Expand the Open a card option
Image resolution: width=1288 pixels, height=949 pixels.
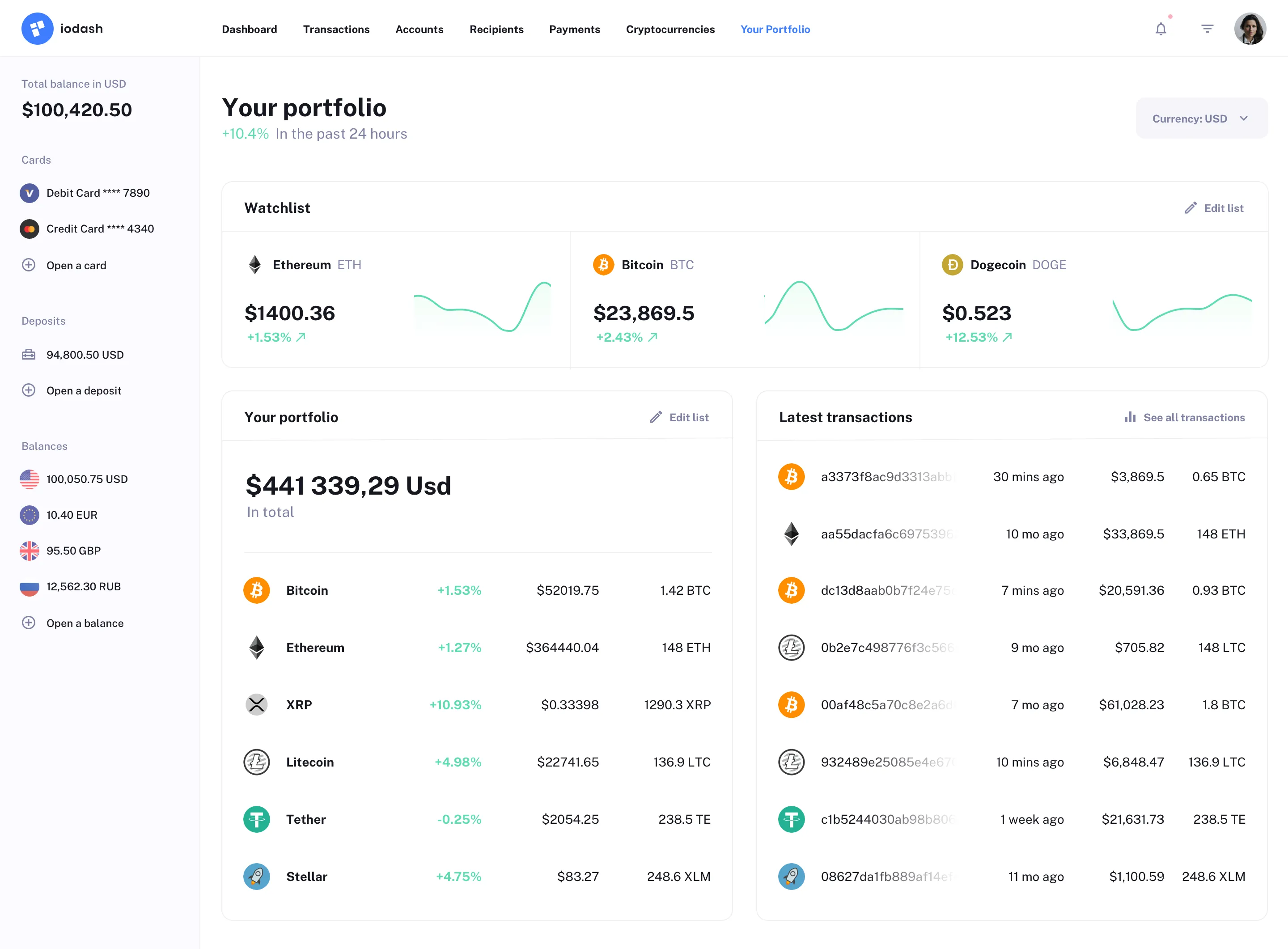(76, 265)
